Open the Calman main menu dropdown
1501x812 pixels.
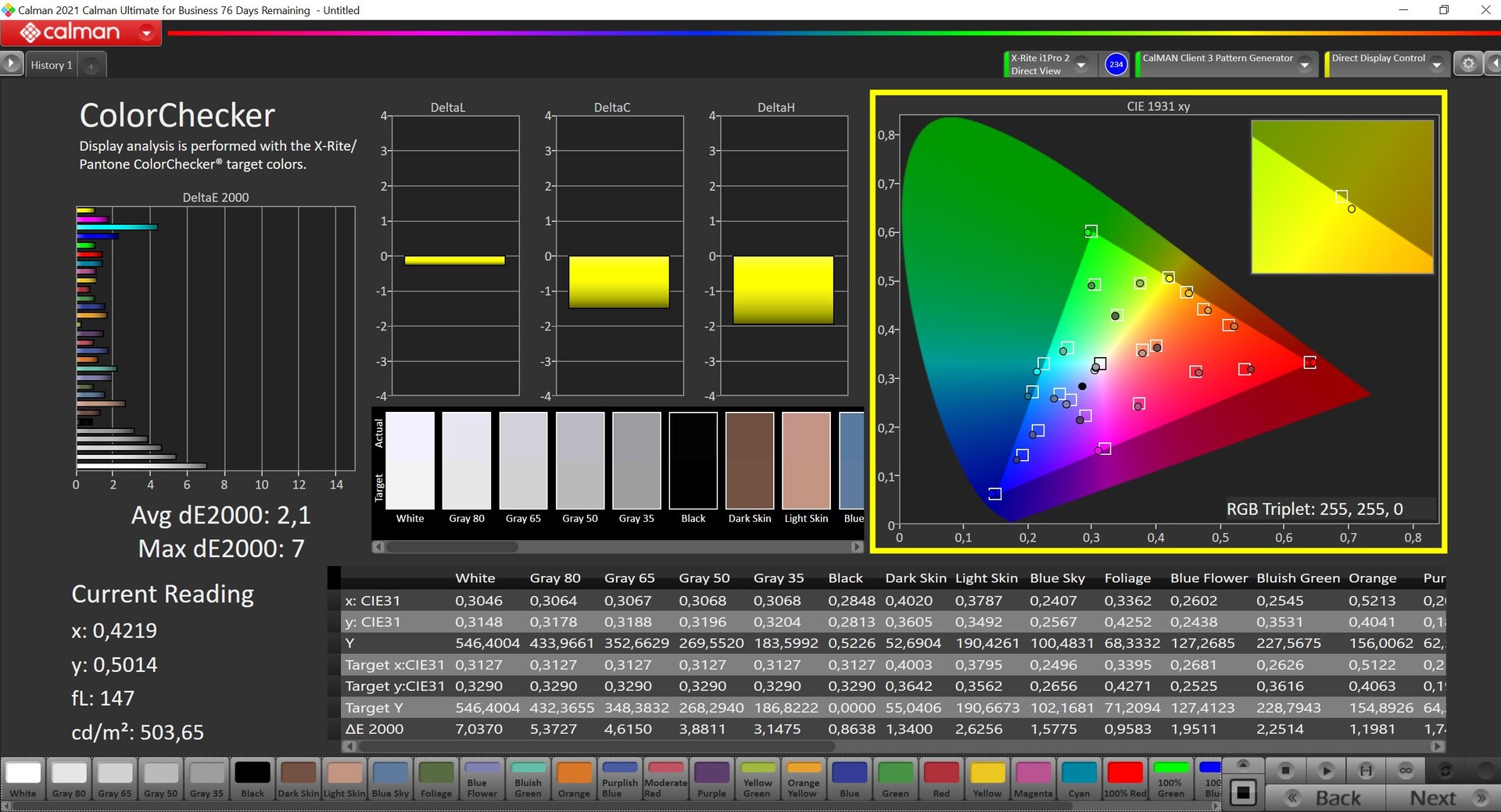[x=146, y=33]
